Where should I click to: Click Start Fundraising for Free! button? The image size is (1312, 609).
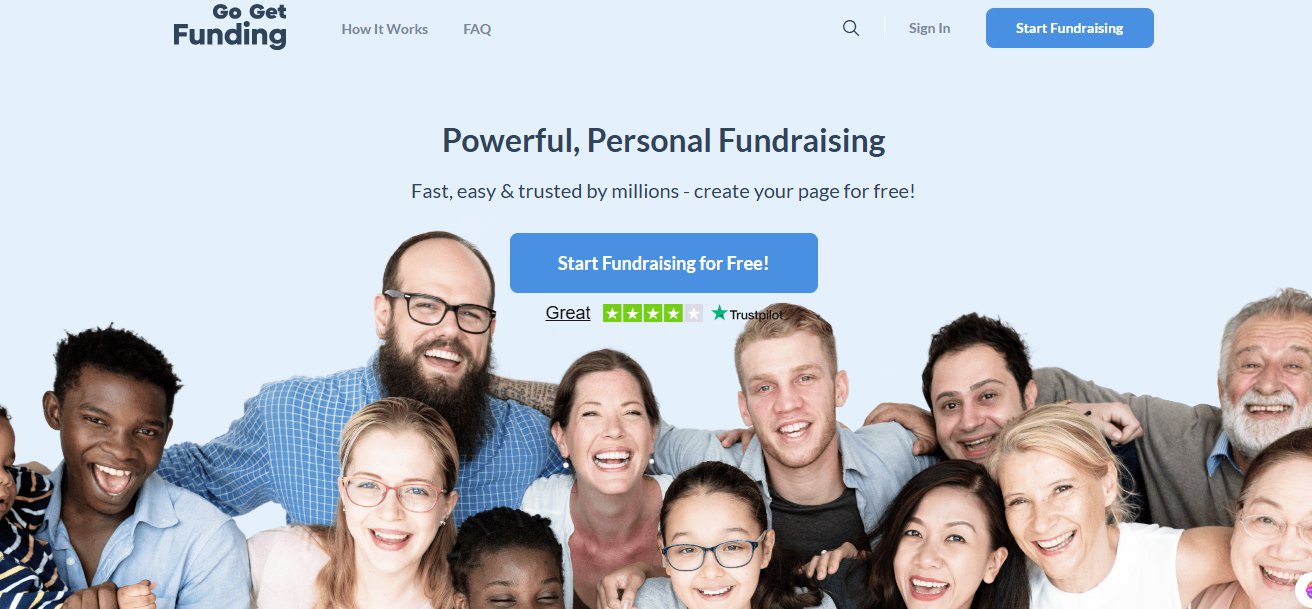pyautogui.click(x=664, y=263)
